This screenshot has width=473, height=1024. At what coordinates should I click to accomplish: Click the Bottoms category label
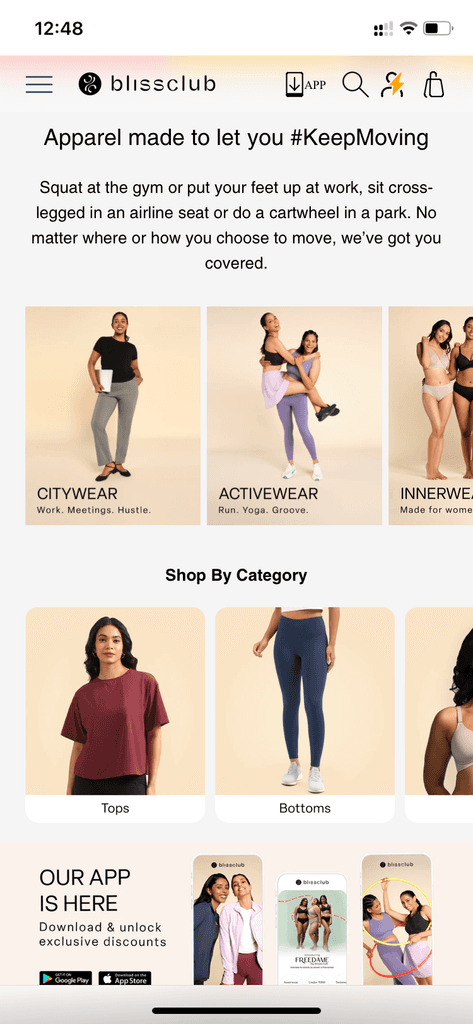click(x=305, y=808)
